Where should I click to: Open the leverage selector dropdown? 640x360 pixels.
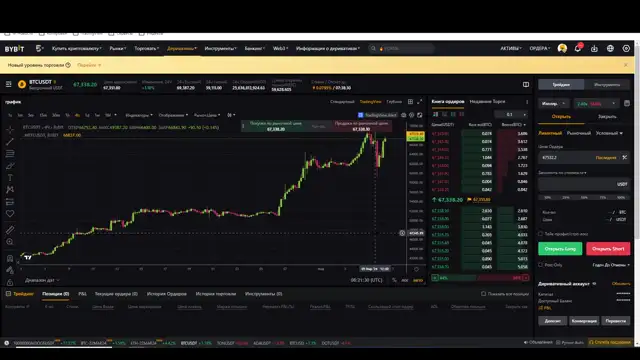(596, 104)
